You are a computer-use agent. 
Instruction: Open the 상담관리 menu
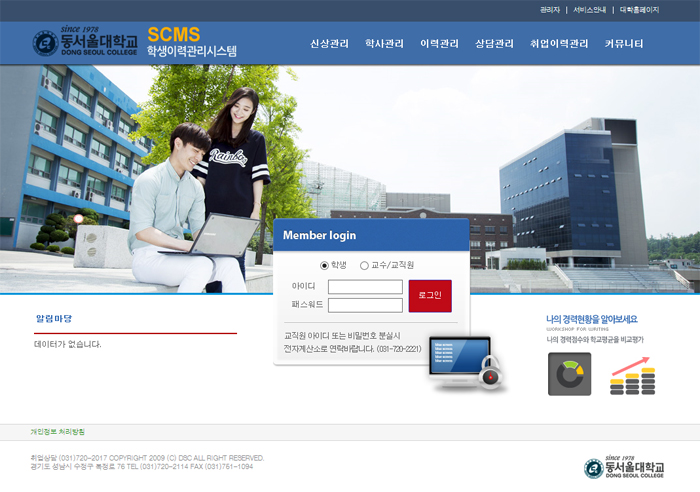click(x=494, y=44)
